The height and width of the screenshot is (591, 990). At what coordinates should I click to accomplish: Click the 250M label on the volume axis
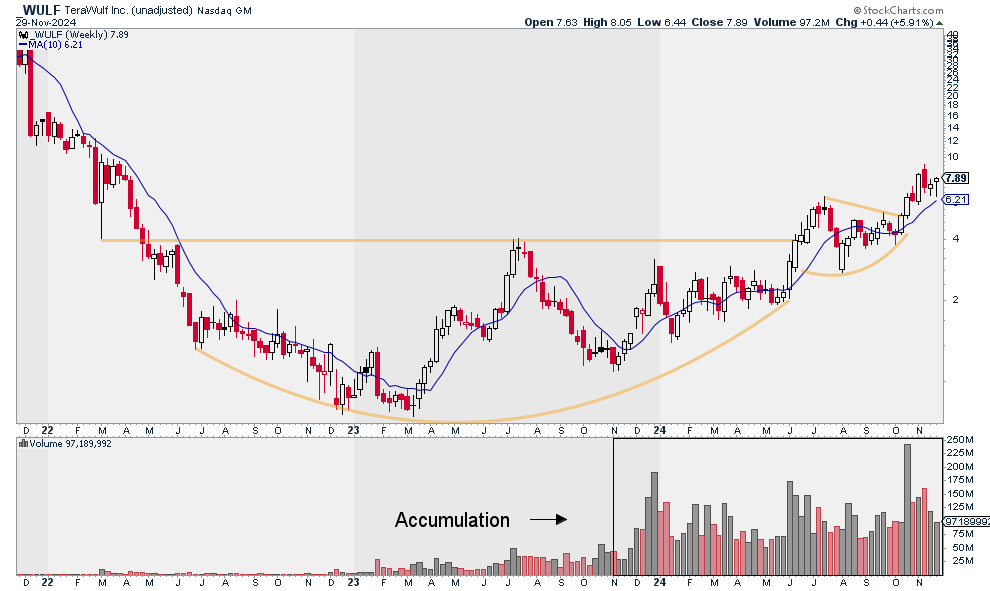(x=960, y=439)
